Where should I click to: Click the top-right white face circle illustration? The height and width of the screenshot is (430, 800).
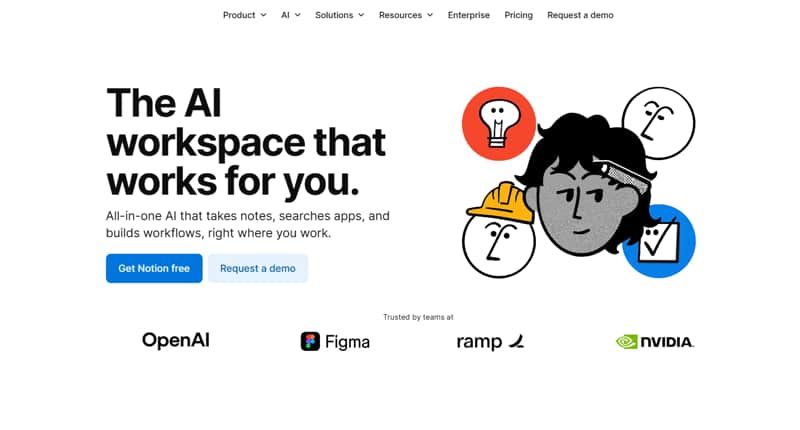coord(659,123)
